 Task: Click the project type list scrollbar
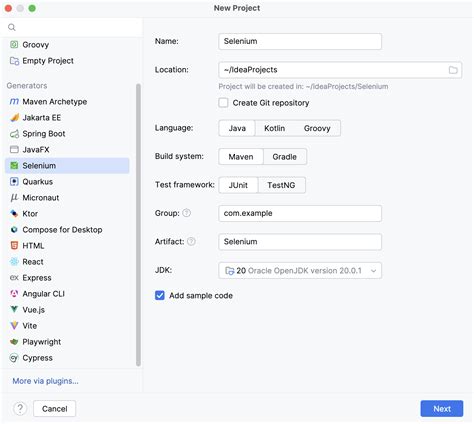click(x=138, y=225)
